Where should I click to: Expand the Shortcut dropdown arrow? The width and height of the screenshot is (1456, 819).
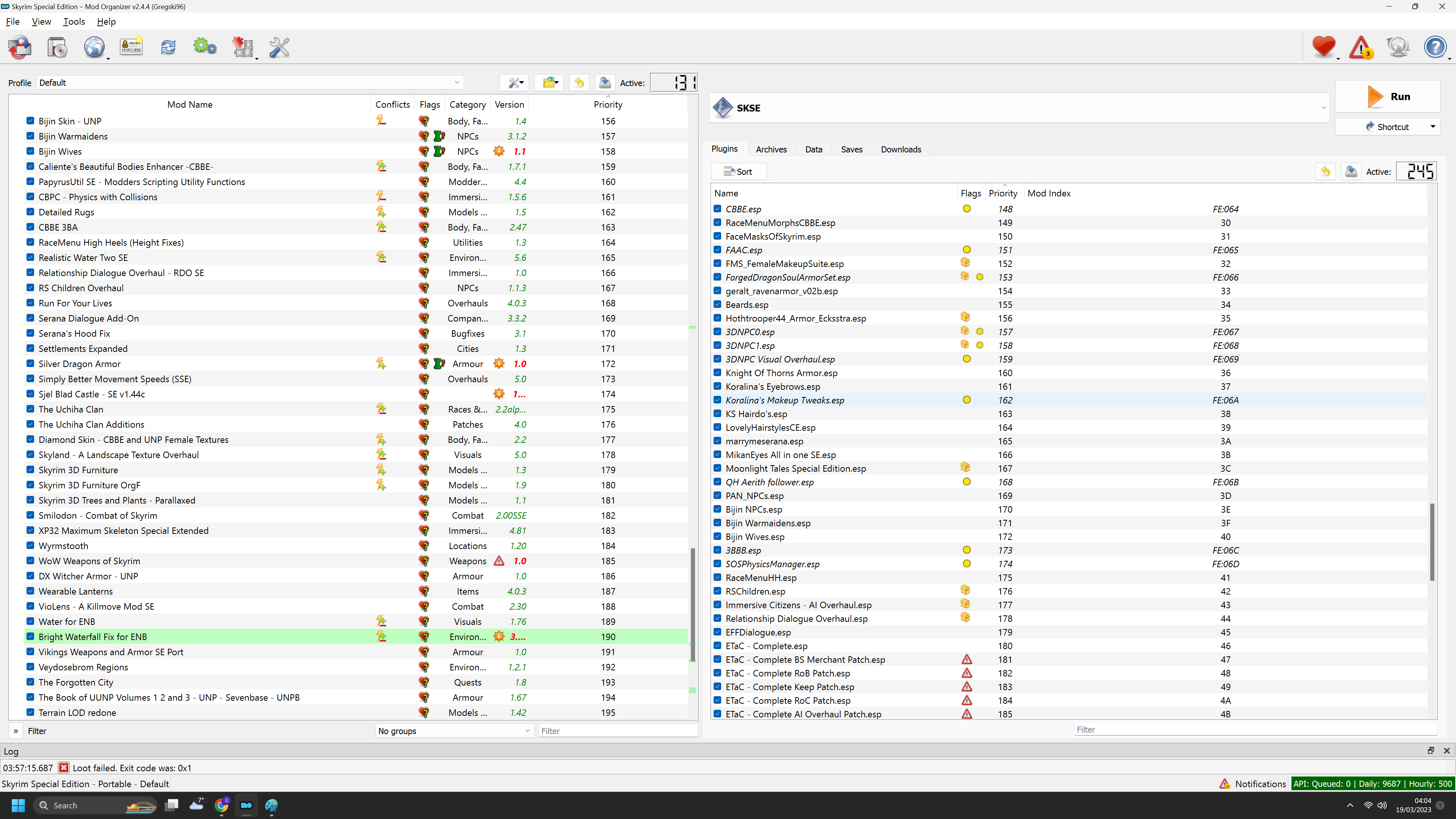pos(1433,127)
